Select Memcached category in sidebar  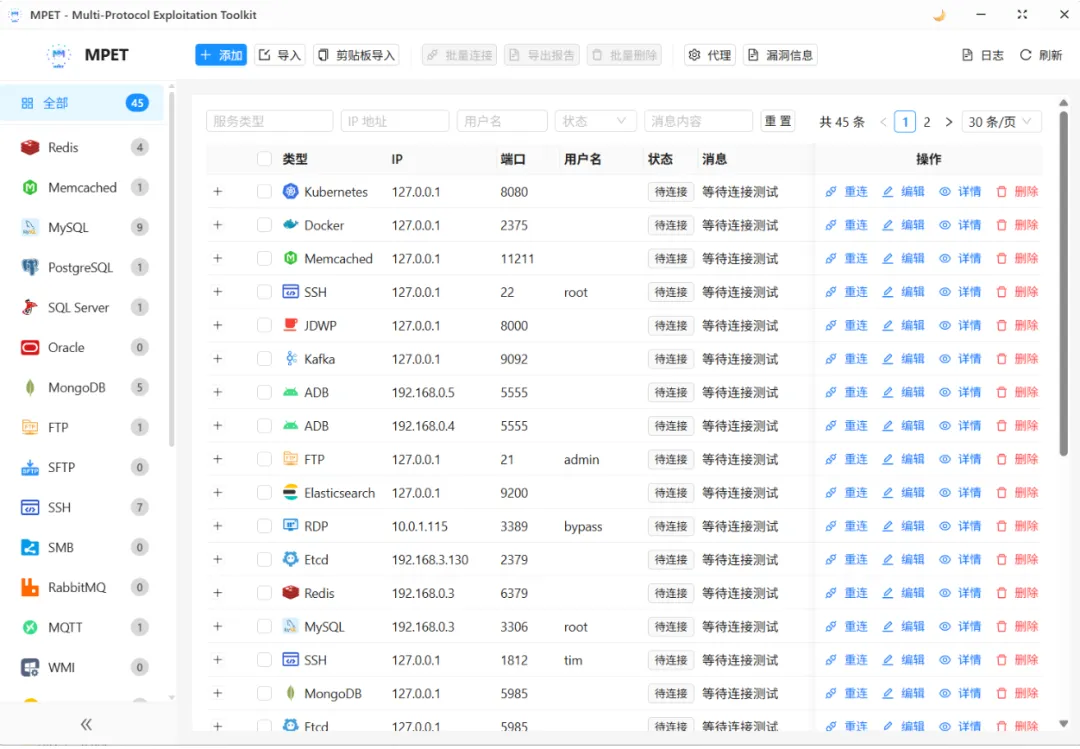[83, 187]
